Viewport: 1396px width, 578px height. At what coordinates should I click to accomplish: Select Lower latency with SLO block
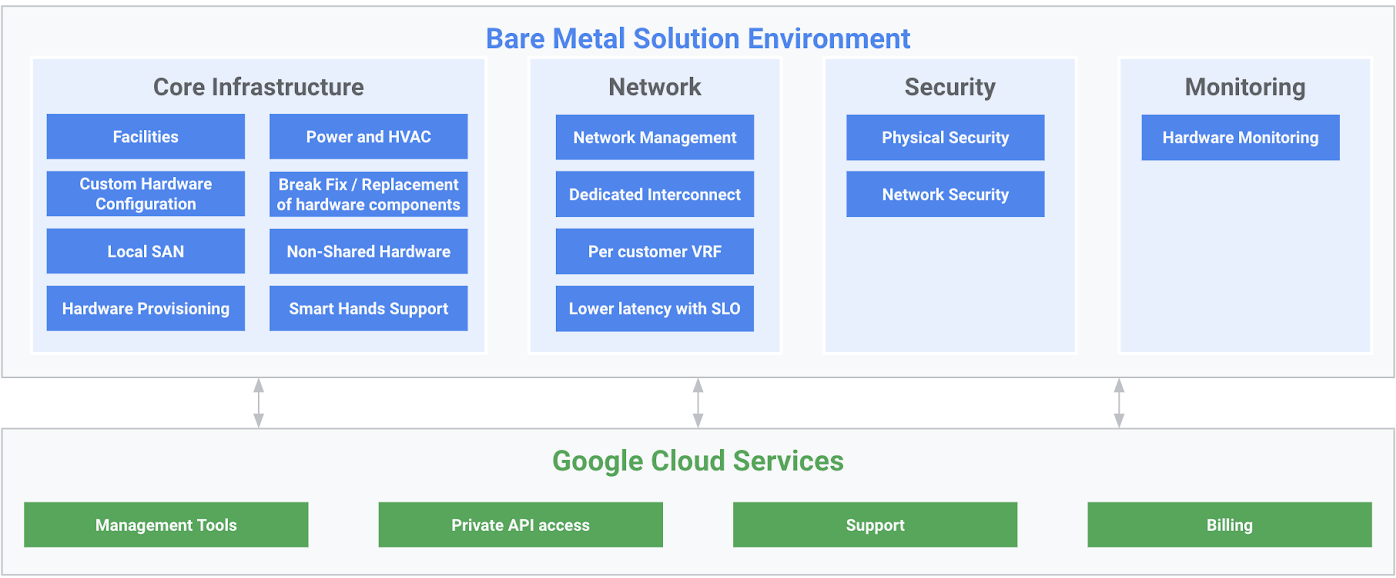[654, 308]
